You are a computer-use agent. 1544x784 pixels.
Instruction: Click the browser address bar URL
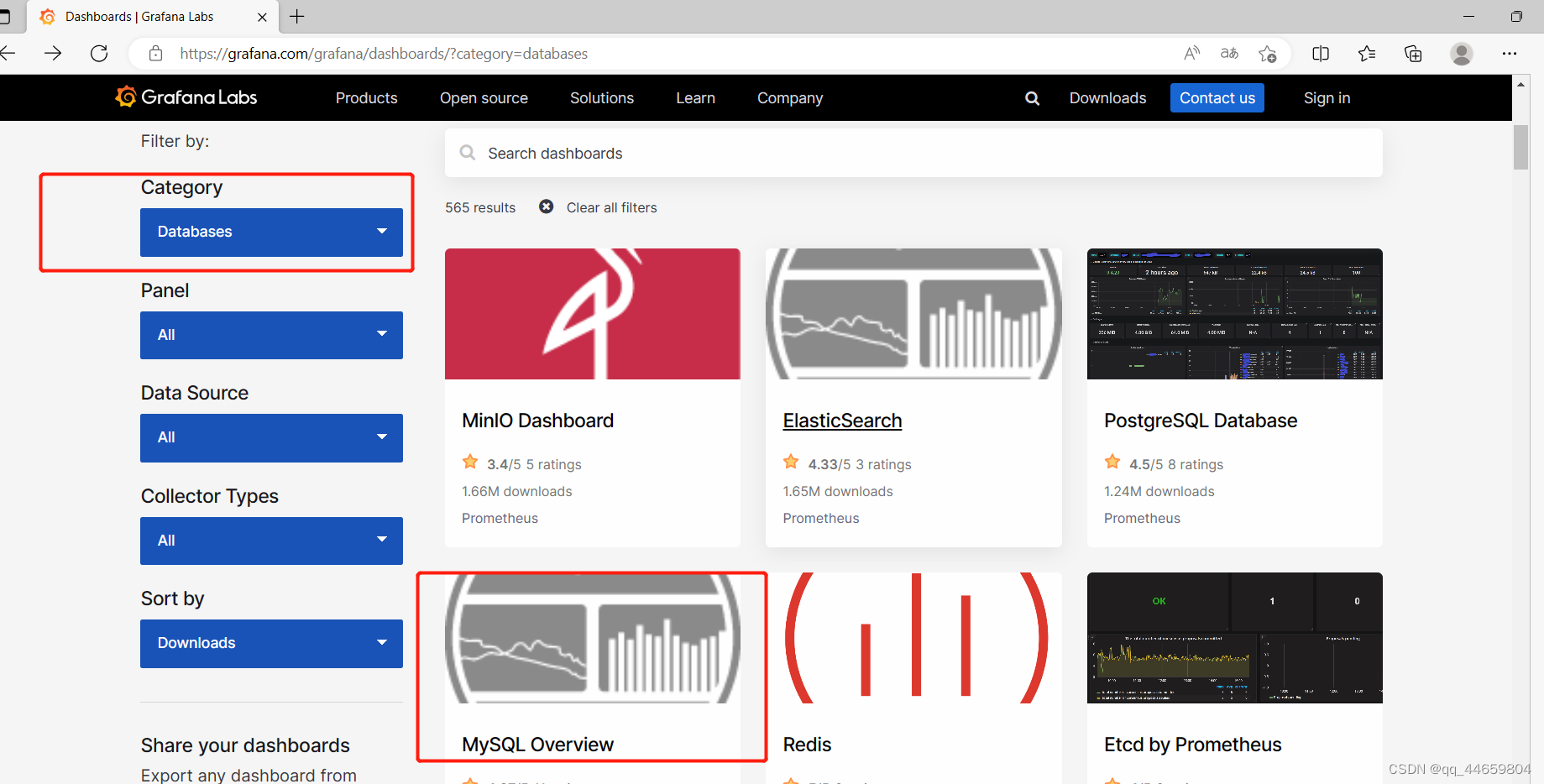[384, 54]
